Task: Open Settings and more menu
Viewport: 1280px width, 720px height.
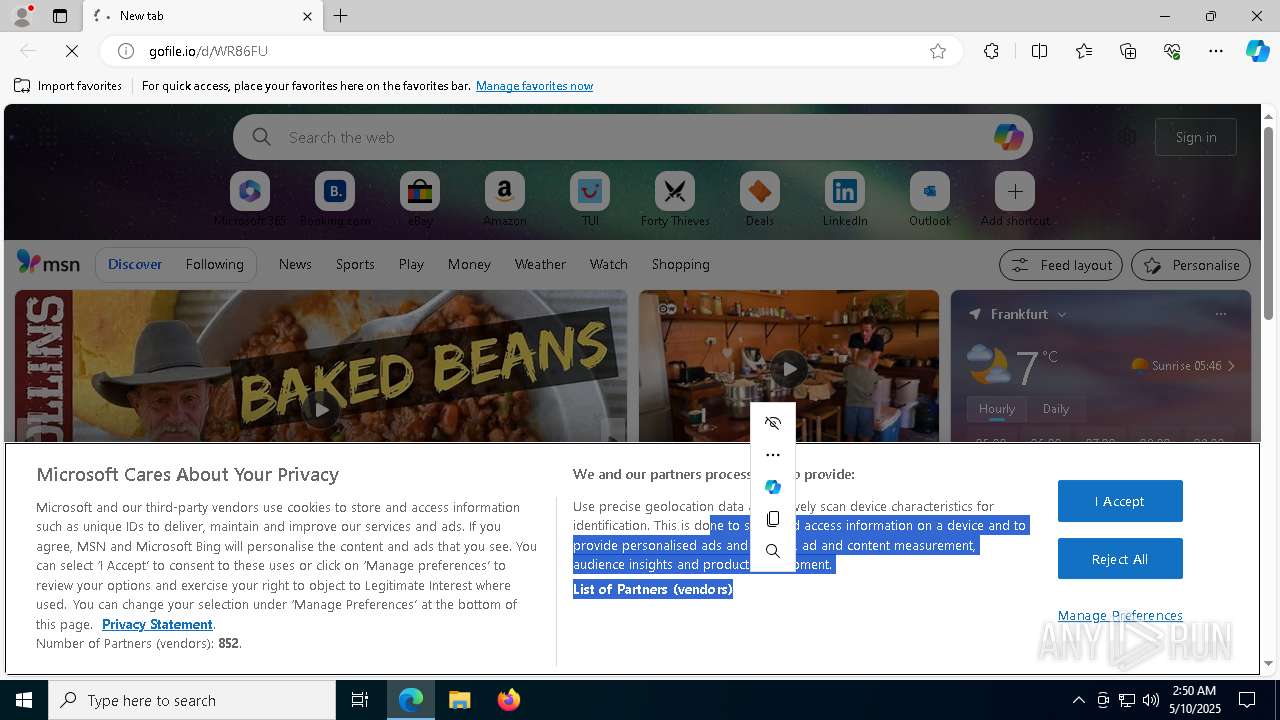Action: point(1216,51)
